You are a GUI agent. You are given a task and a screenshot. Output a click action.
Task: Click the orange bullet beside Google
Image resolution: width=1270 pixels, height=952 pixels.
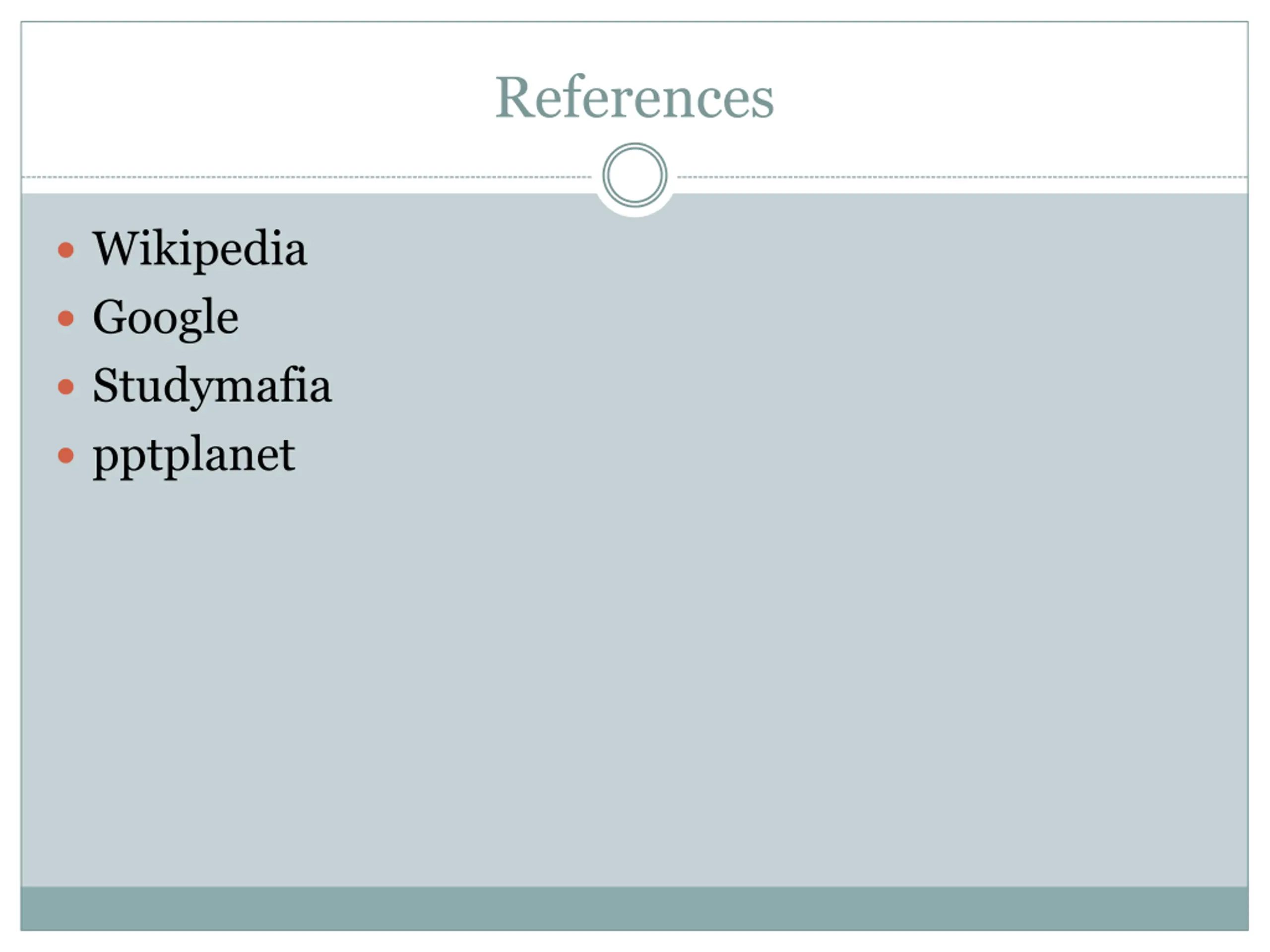coord(66,318)
